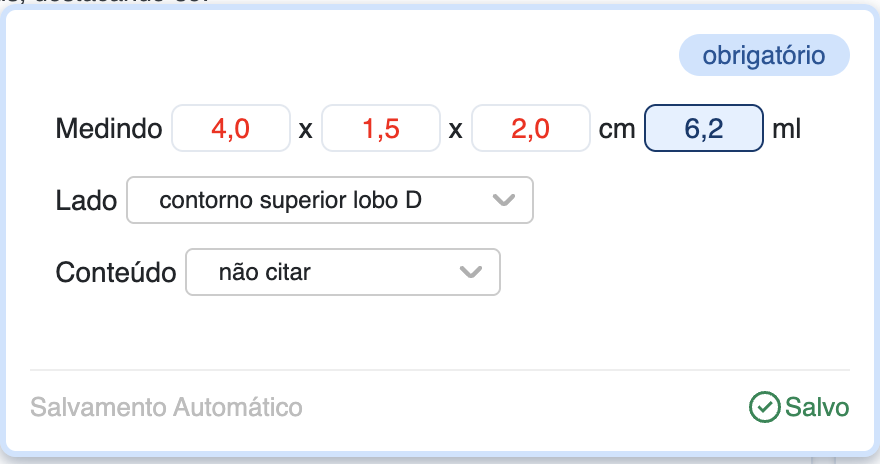Open the Conteúdo dropdown showing não citar
The image size is (880, 464).
tap(325, 272)
